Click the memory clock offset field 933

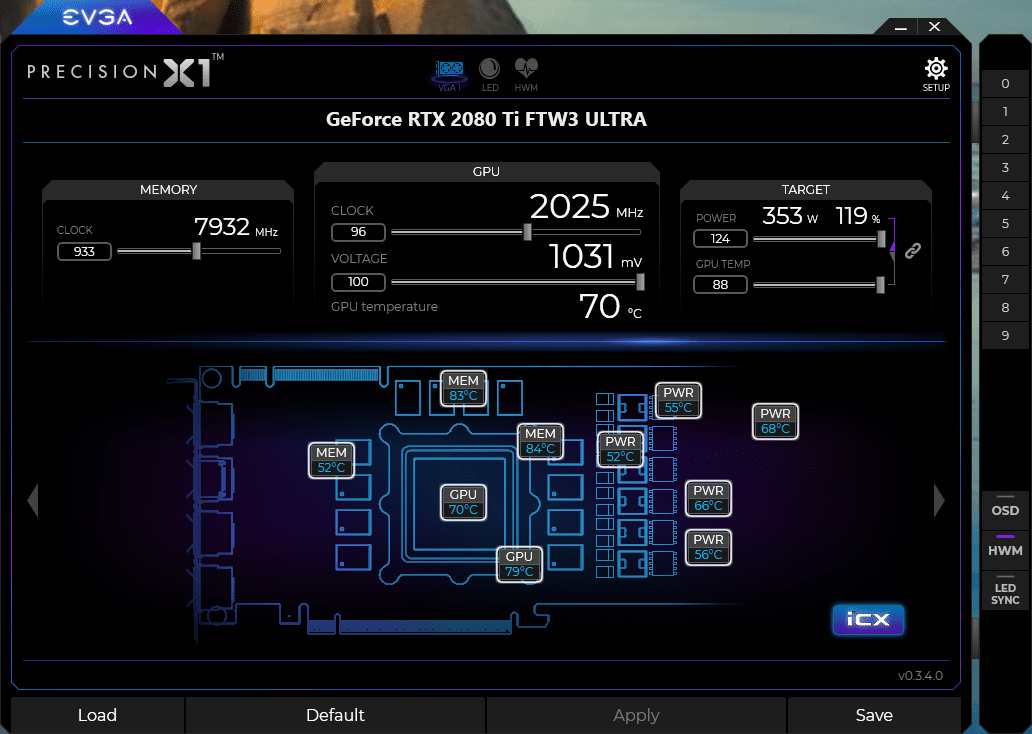click(84, 251)
